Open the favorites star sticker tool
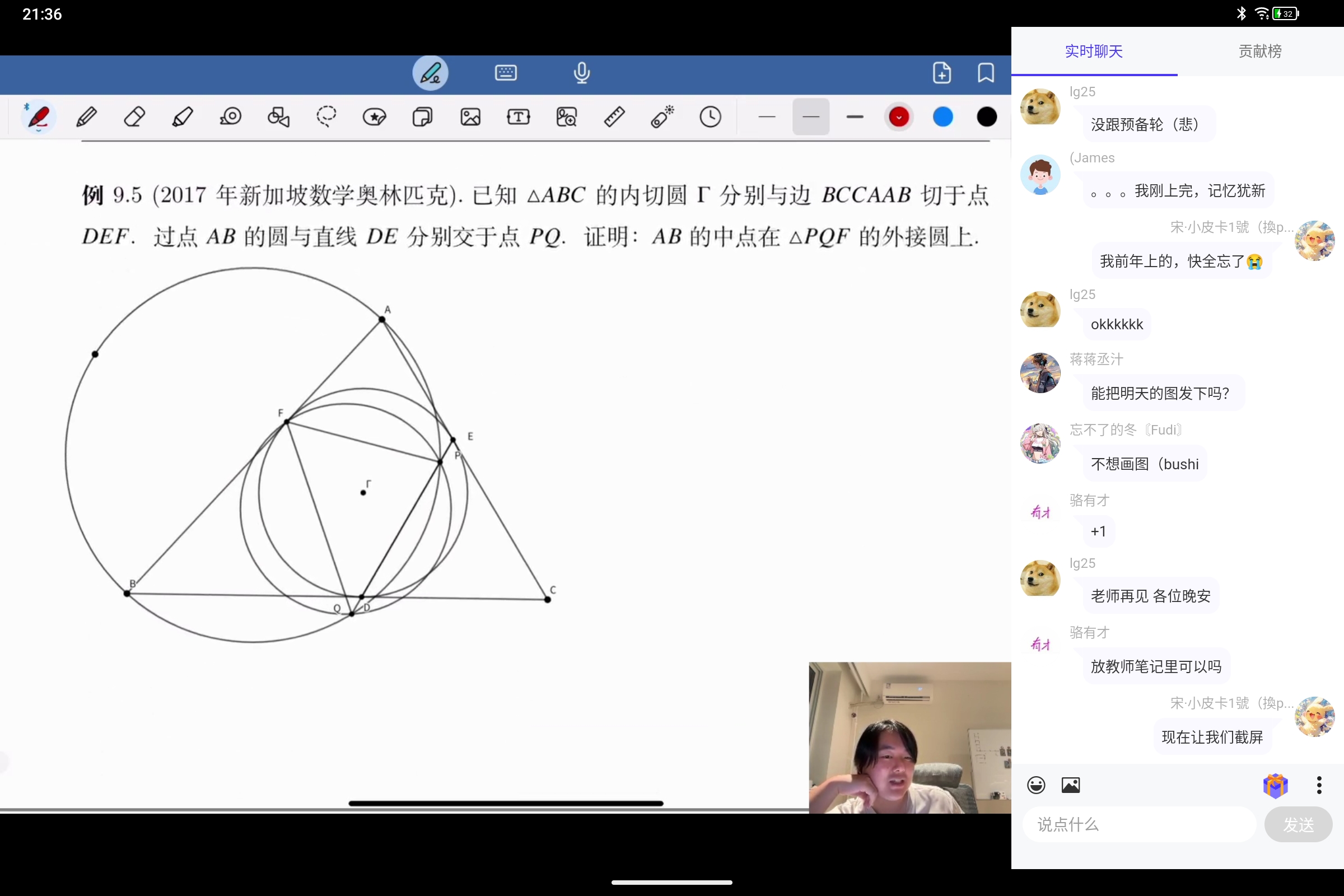 click(374, 117)
